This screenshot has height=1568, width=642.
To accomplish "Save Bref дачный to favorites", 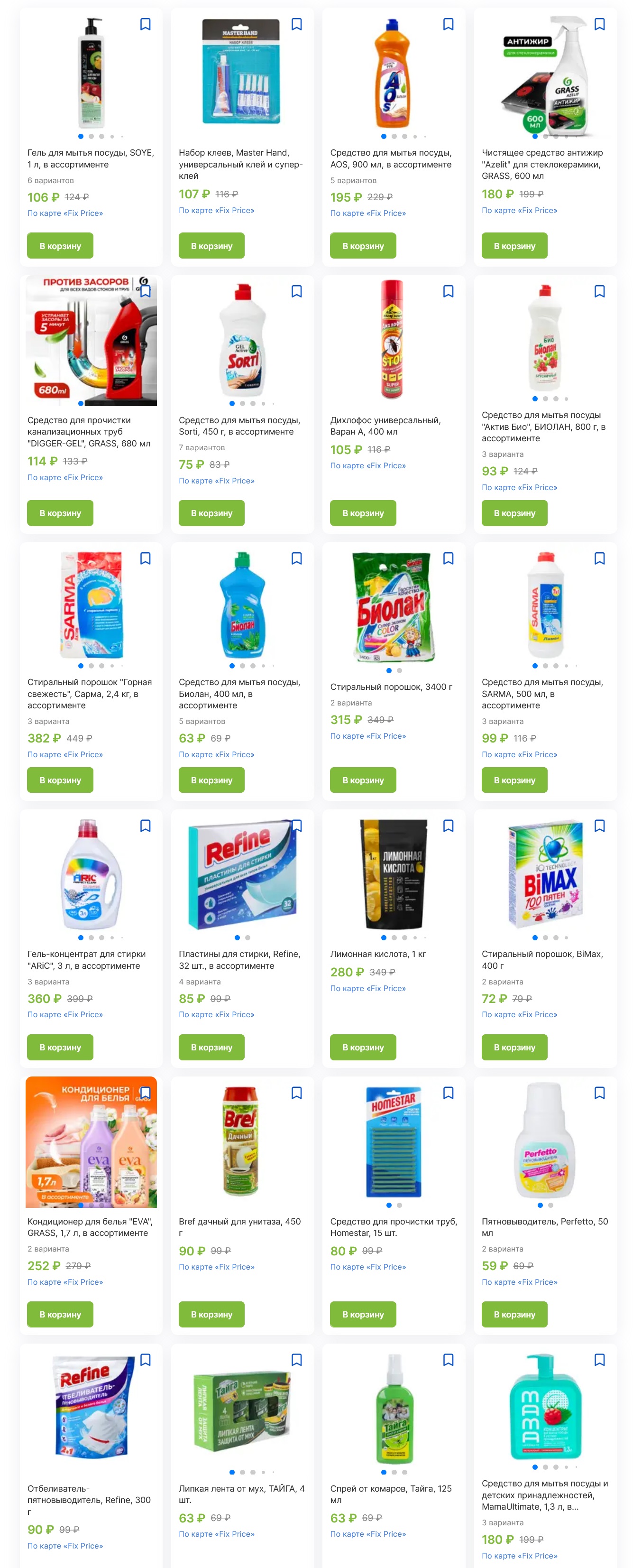I will coord(296,1093).
